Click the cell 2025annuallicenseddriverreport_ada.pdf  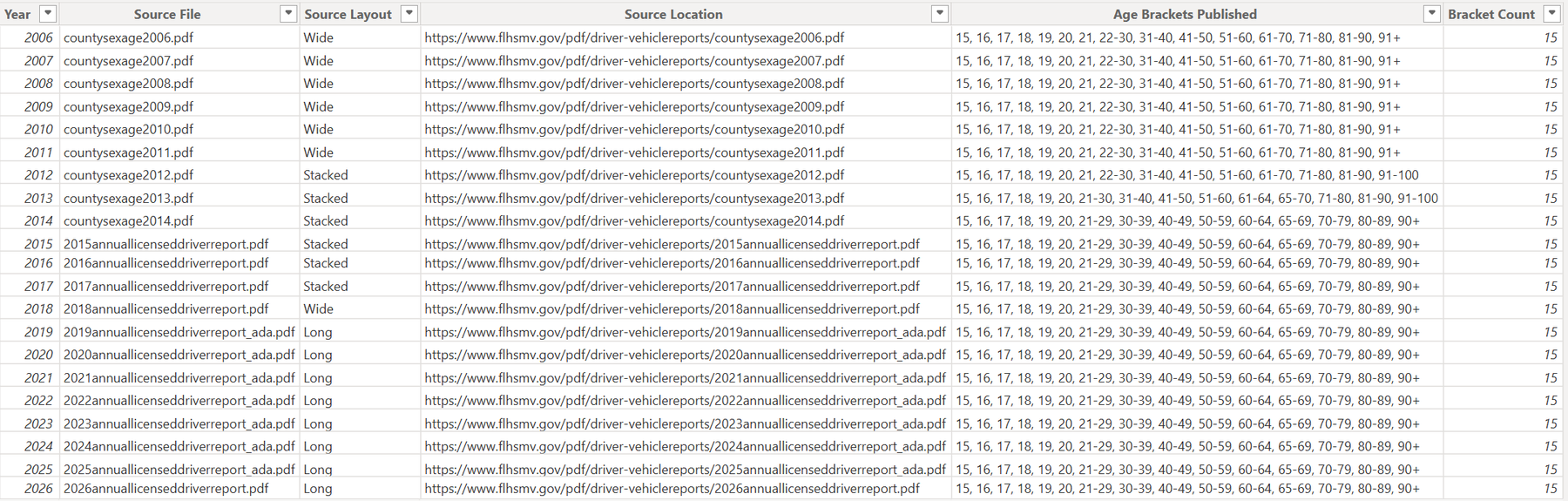click(179, 469)
